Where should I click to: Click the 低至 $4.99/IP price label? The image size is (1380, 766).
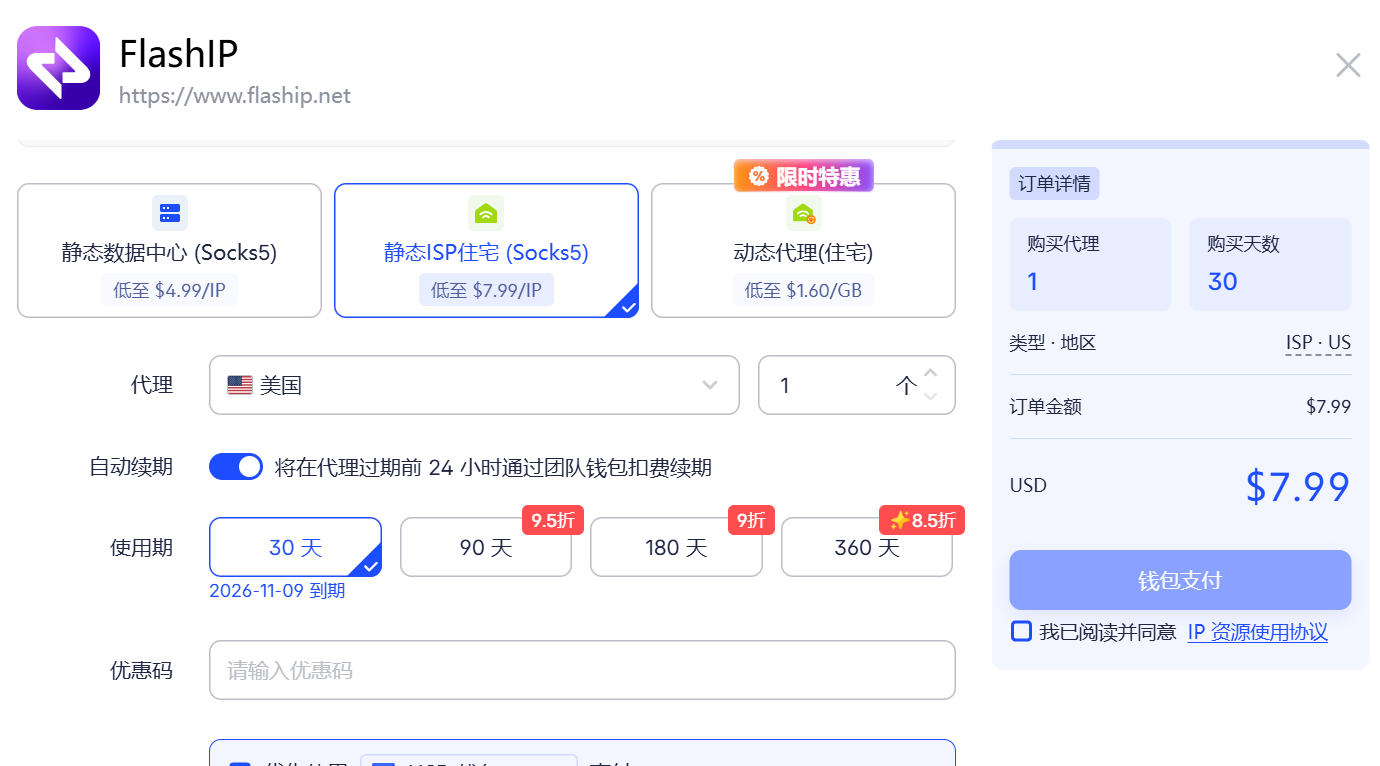(170, 290)
